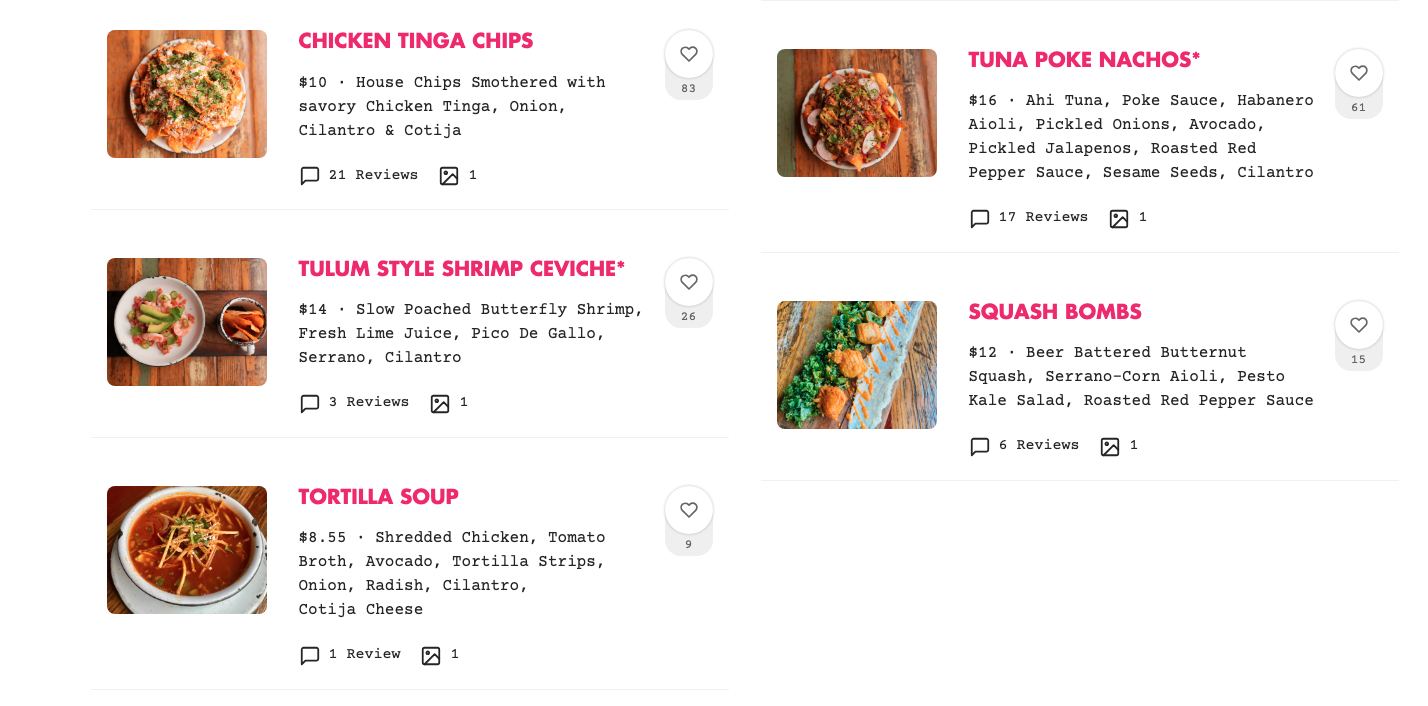Open photo icon for Chicken Tinga Chips
Viewport: 1428px width, 706px height.
pyautogui.click(x=449, y=176)
